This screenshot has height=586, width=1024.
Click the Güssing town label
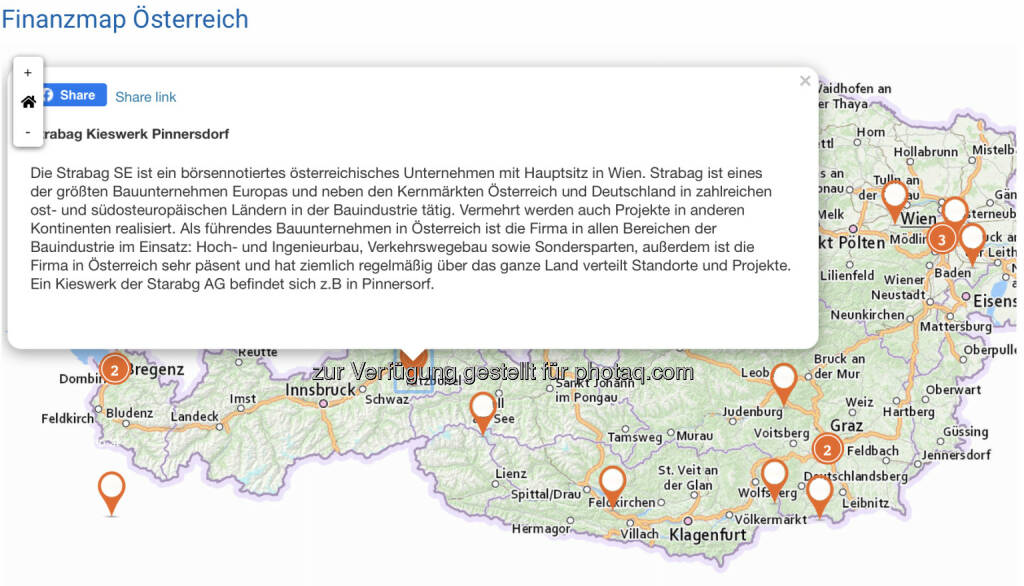[965, 432]
